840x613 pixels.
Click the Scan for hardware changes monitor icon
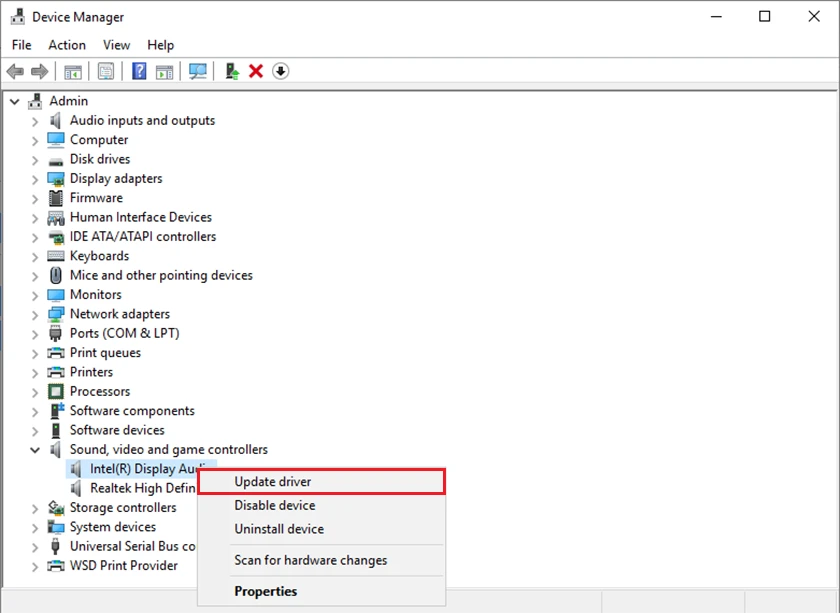click(198, 71)
